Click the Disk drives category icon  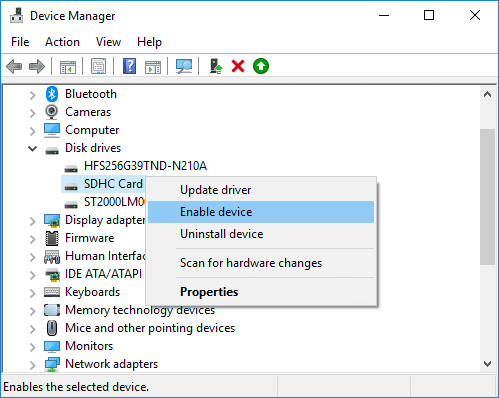[x=52, y=151]
